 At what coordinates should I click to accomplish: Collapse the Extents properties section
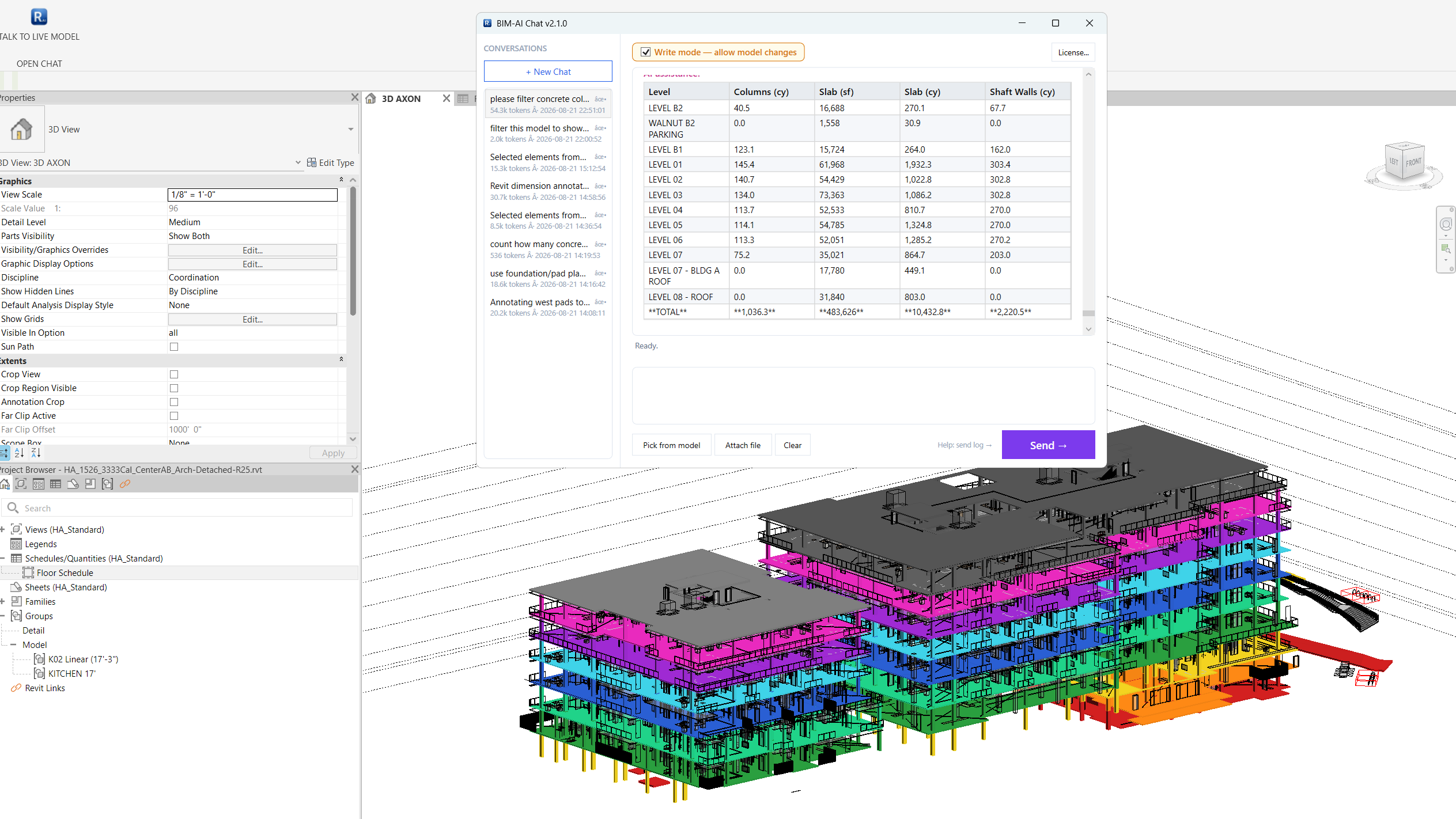341,360
